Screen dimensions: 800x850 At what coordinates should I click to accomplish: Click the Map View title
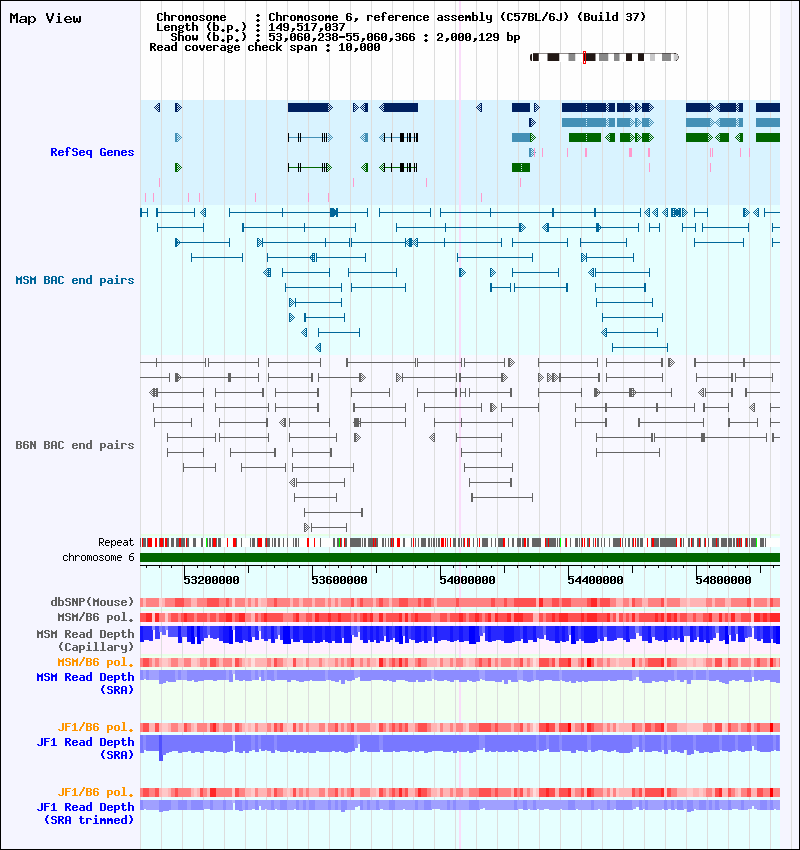(x=46, y=18)
